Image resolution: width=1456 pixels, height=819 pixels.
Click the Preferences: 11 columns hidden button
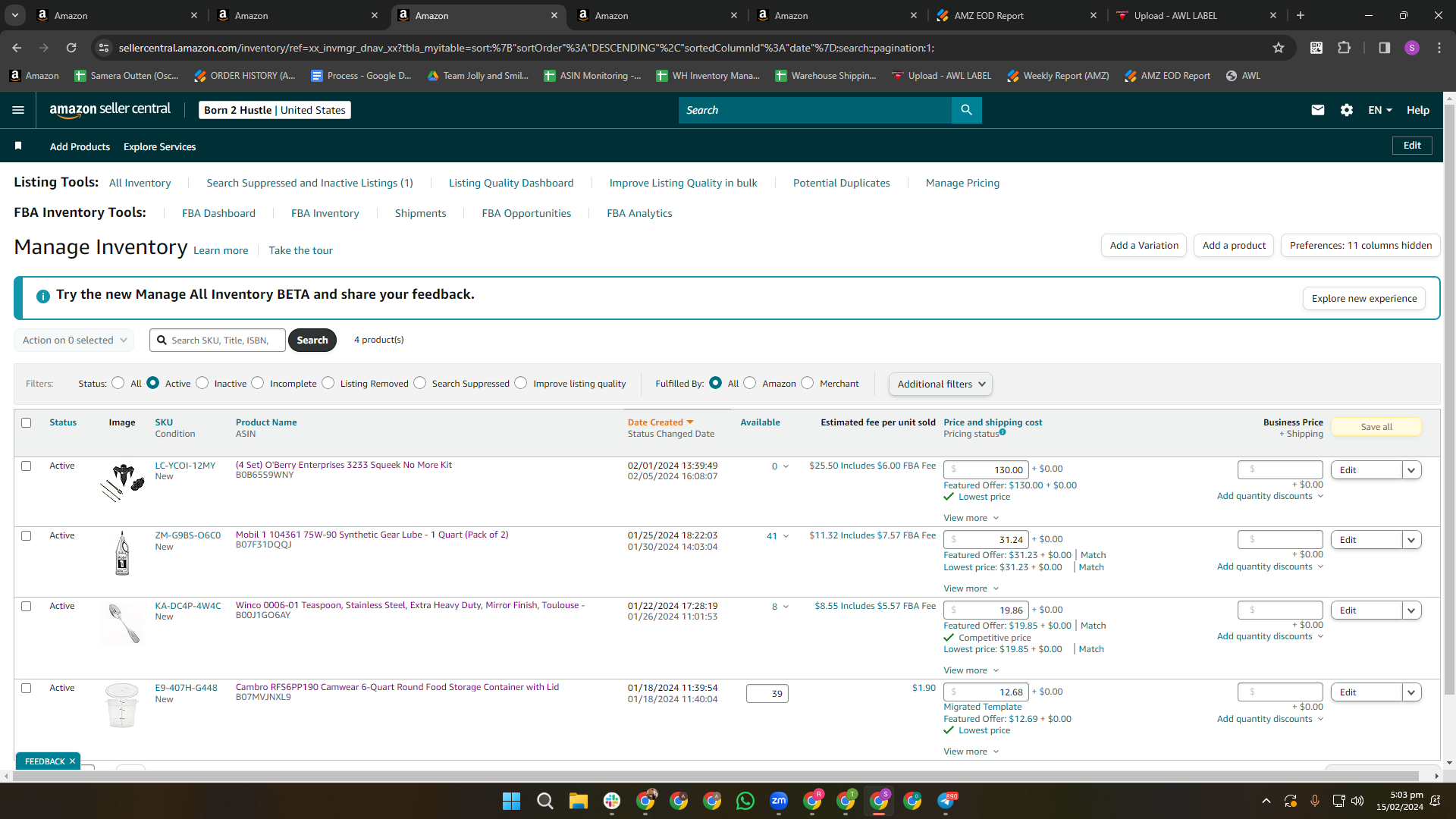1360,245
